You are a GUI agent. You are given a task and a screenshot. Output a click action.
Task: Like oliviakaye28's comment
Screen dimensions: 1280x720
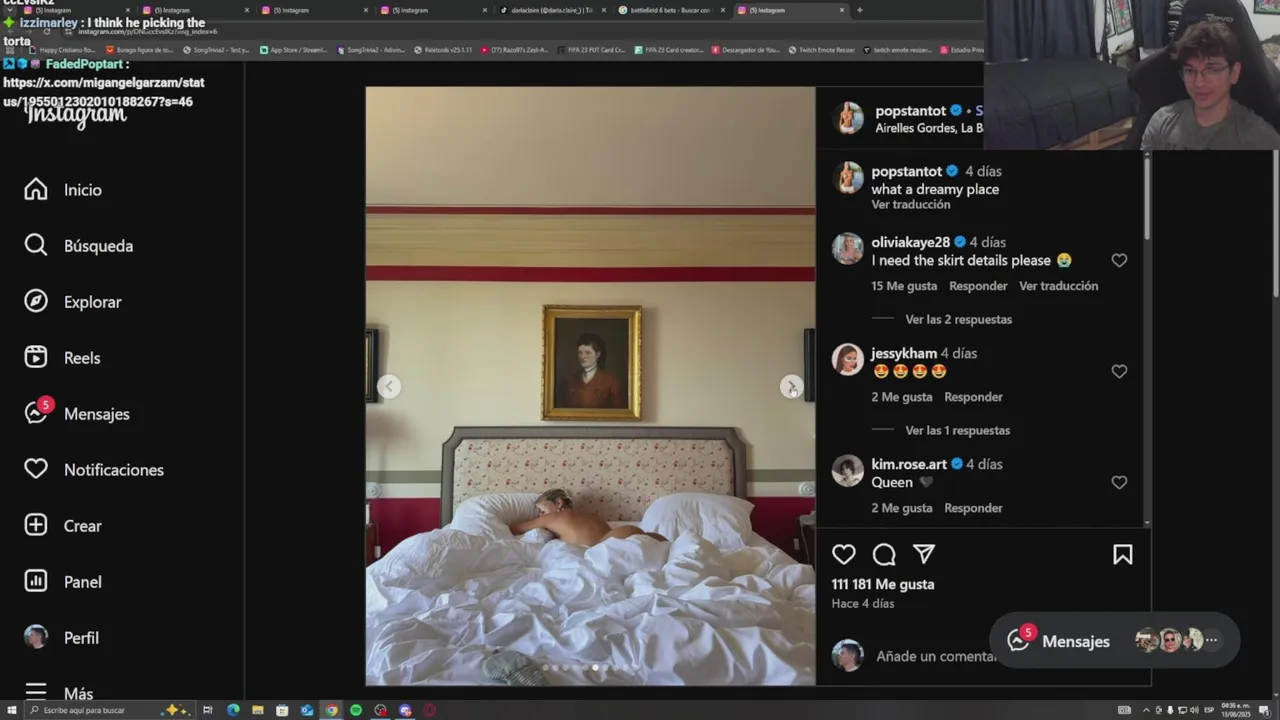pos(1119,260)
